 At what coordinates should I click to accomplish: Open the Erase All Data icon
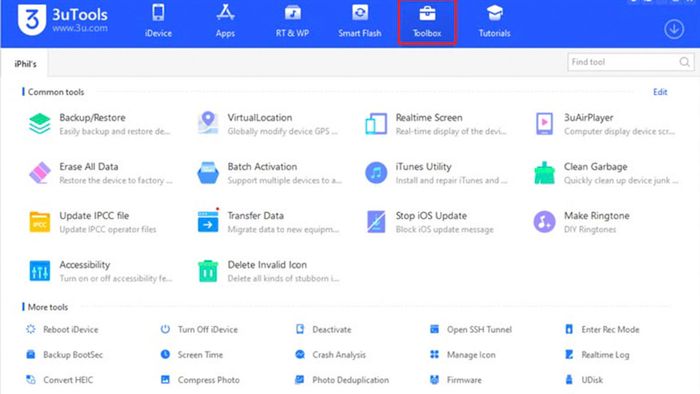(40, 173)
